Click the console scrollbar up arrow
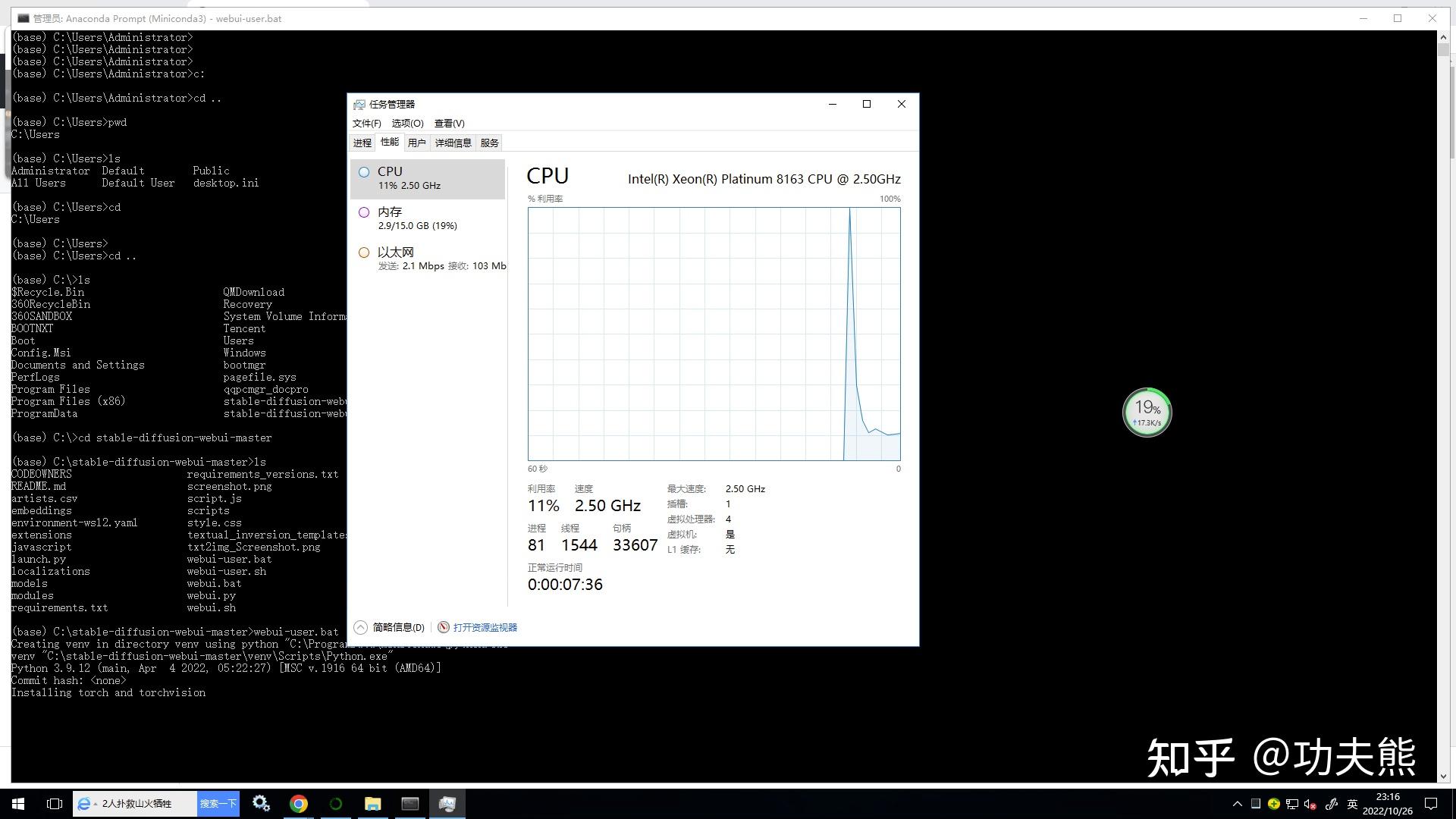Viewport: 1456px width, 819px height. point(1443,37)
